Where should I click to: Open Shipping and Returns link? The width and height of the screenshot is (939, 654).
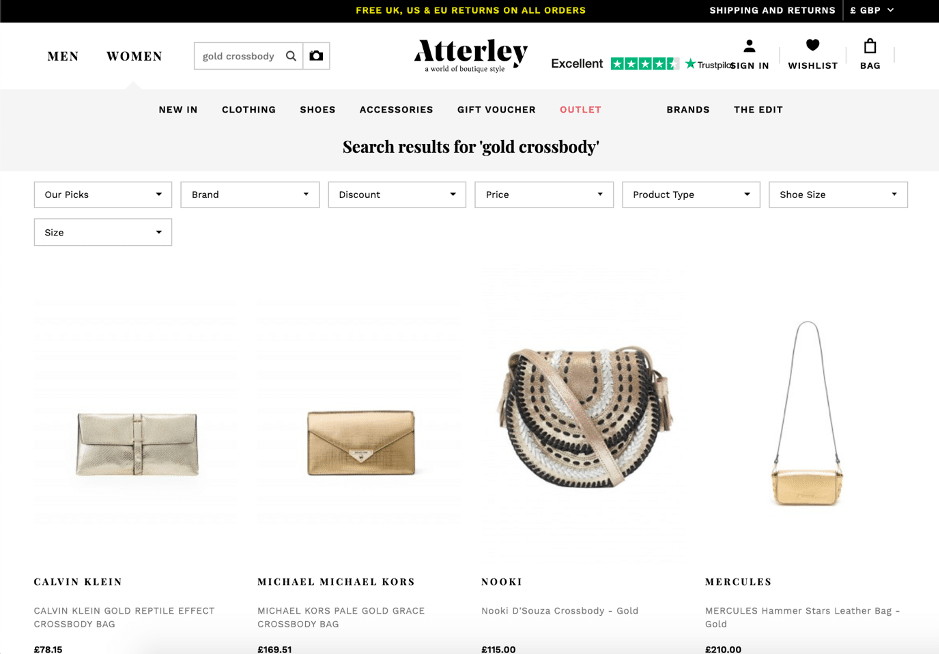[772, 10]
